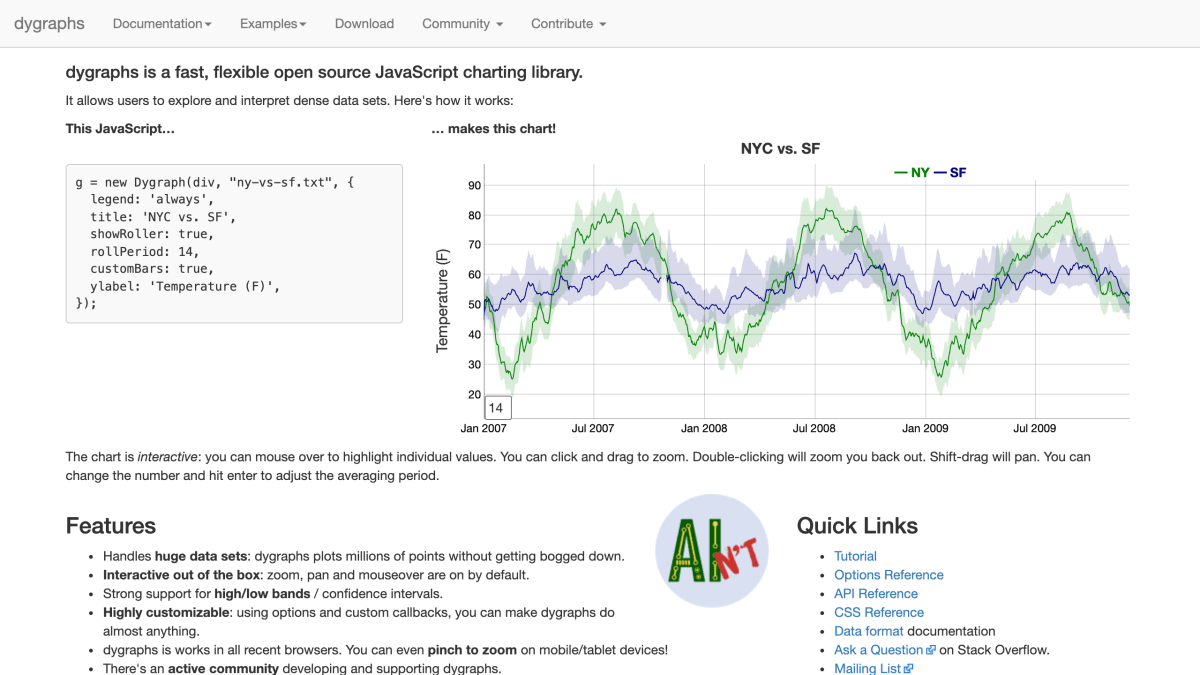Click the 30 y-axis tick label
This screenshot has height=675, width=1200.
474,364
